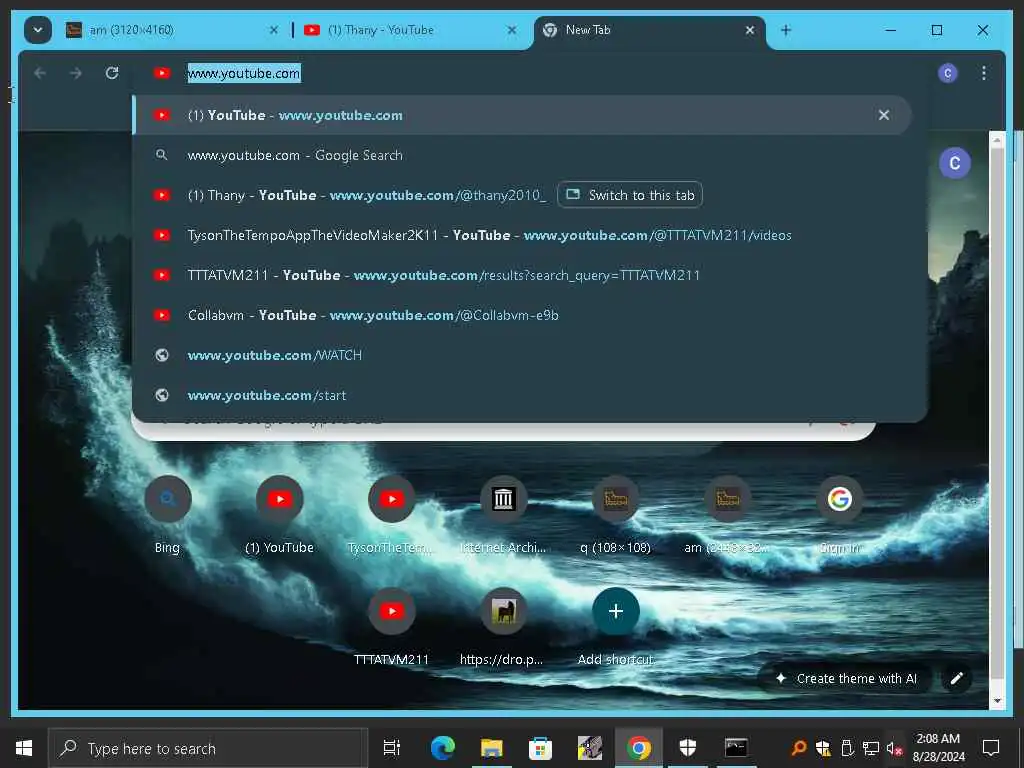Screen dimensions: 1024x768
Task: Open a new tab with plus button
Action: (786, 30)
